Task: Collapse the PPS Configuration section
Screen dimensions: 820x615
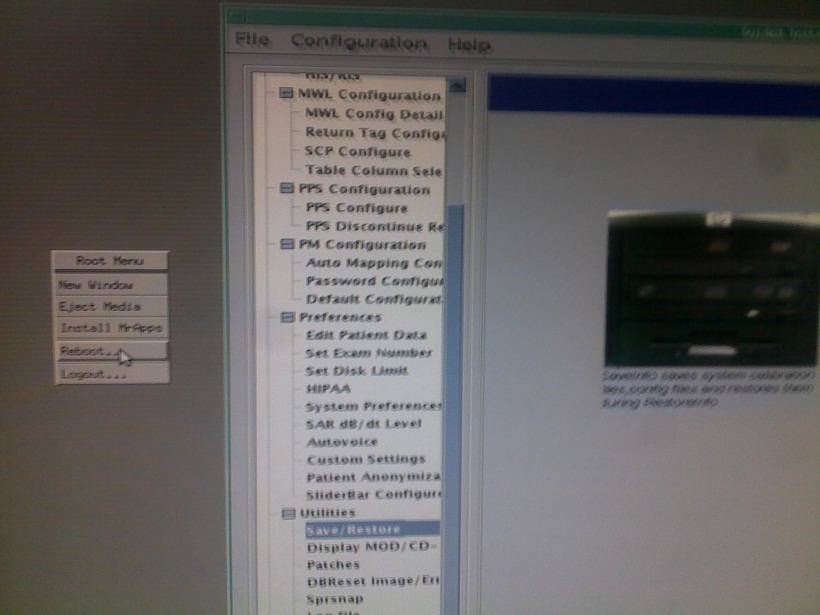Action: click(286, 189)
